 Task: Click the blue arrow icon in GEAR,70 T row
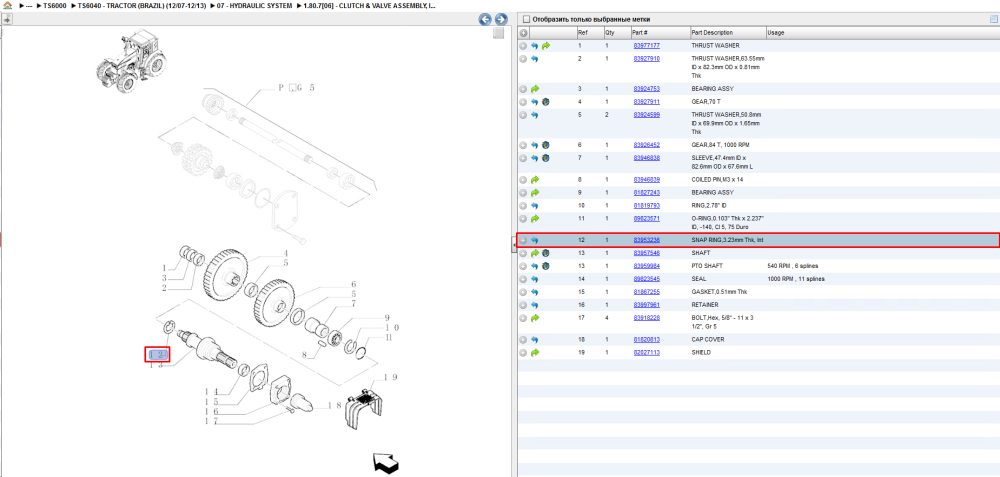pyautogui.click(x=534, y=102)
